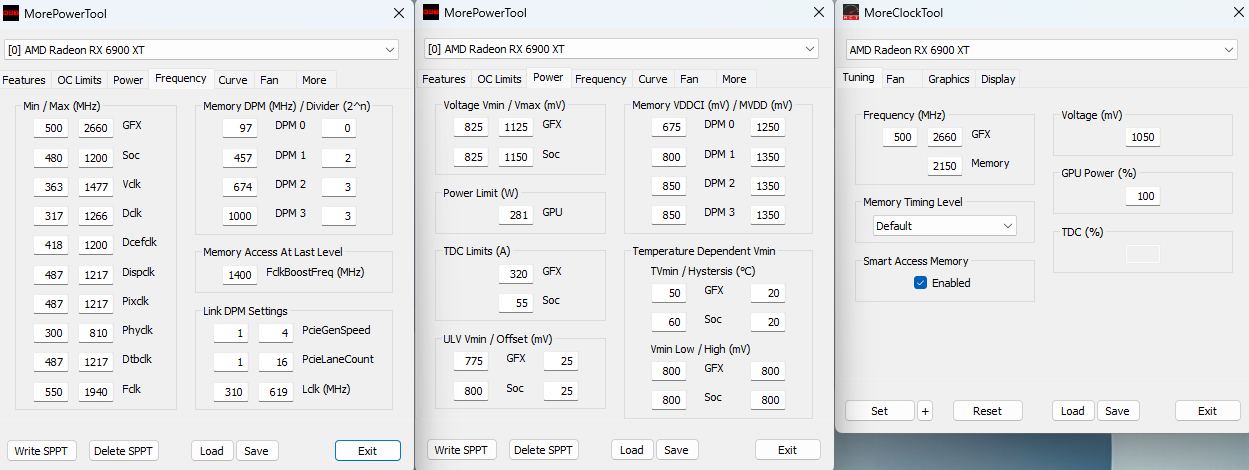Open Features tab in middle MorePowerTool
The height and width of the screenshot is (470, 1249).
[444, 80]
